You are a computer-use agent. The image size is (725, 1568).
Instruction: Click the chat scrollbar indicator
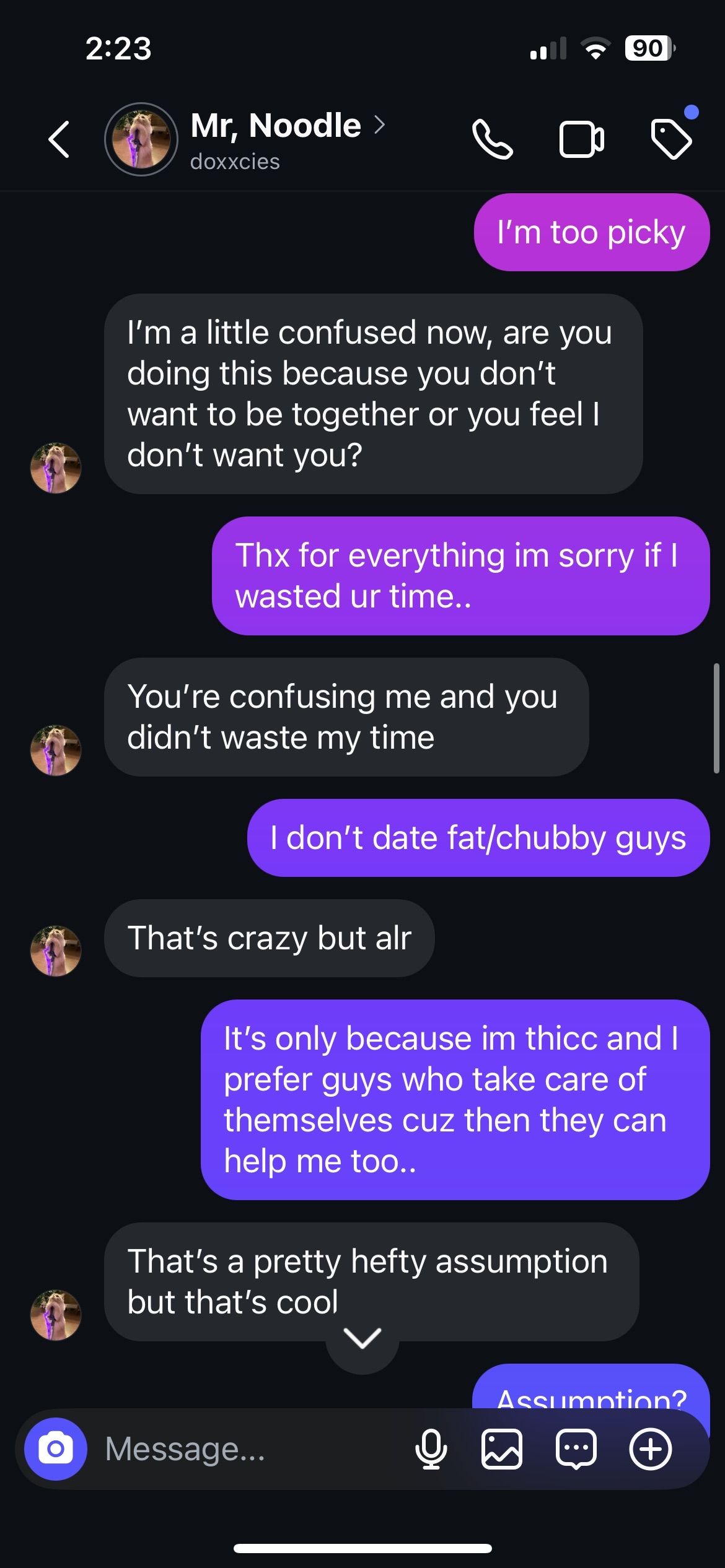[x=716, y=718]
